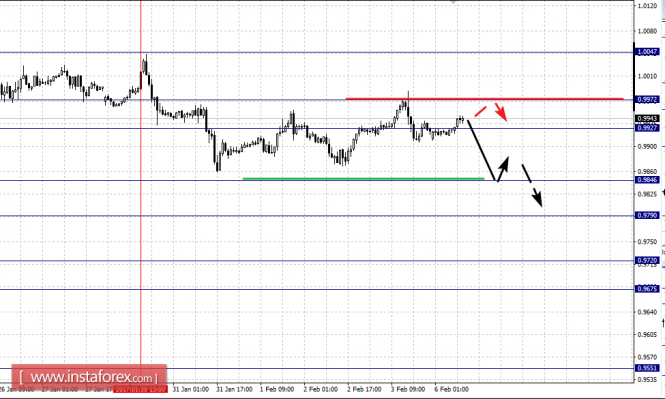Select the 0.9972 resistance price label
Image resolution: width=665 pixels, height=399 pixels.
(647, 99)
